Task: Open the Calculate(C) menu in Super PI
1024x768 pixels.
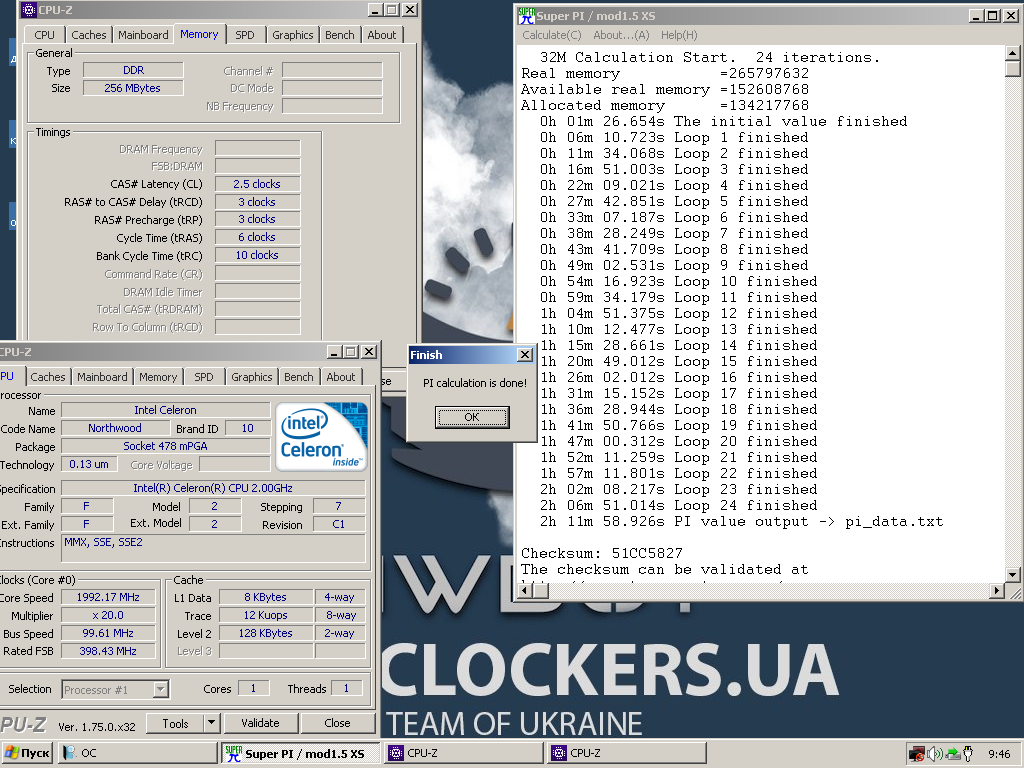Action: coord(551,35)
